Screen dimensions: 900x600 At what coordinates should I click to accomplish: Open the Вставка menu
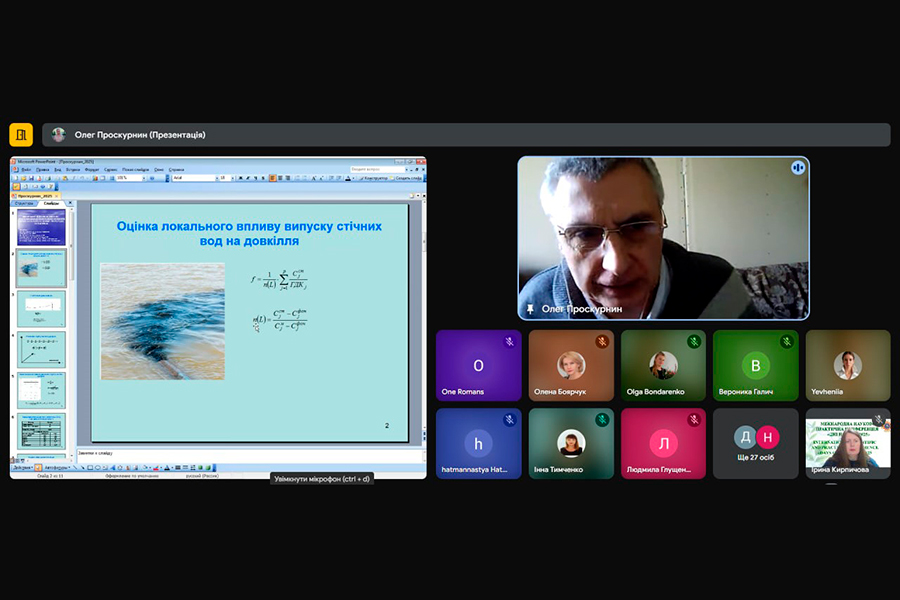click(x=73, y=170)
